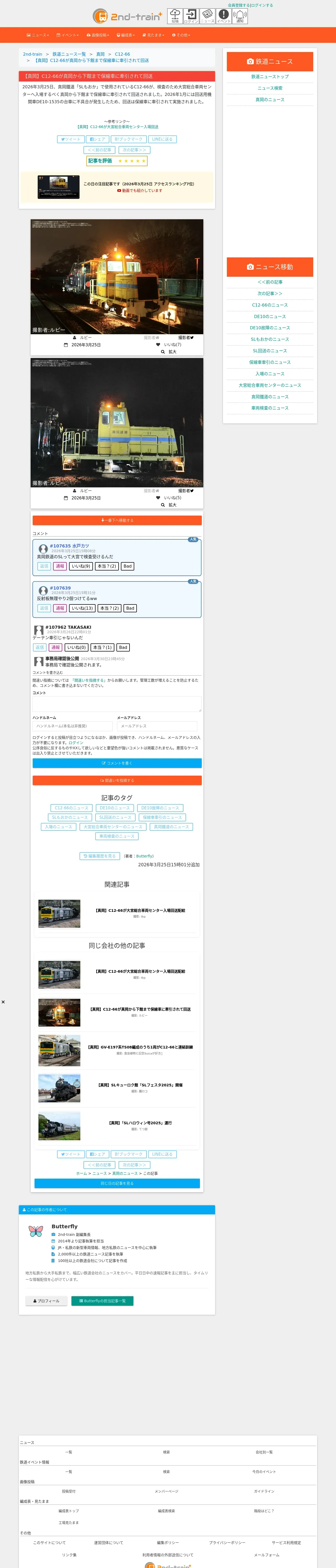The height and width of the screenshot is (1568, 336).
Task: Click 拡大 magnifier beside いいね(7)
Action: pyautogui.click(x=169, y=352)
